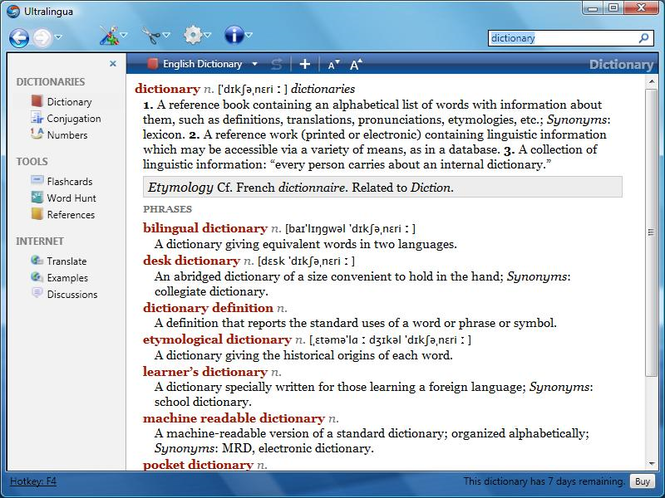The image size is (665, 498).
Task: Click the greyed S swap icon
Action: click(x=277, y=64)
